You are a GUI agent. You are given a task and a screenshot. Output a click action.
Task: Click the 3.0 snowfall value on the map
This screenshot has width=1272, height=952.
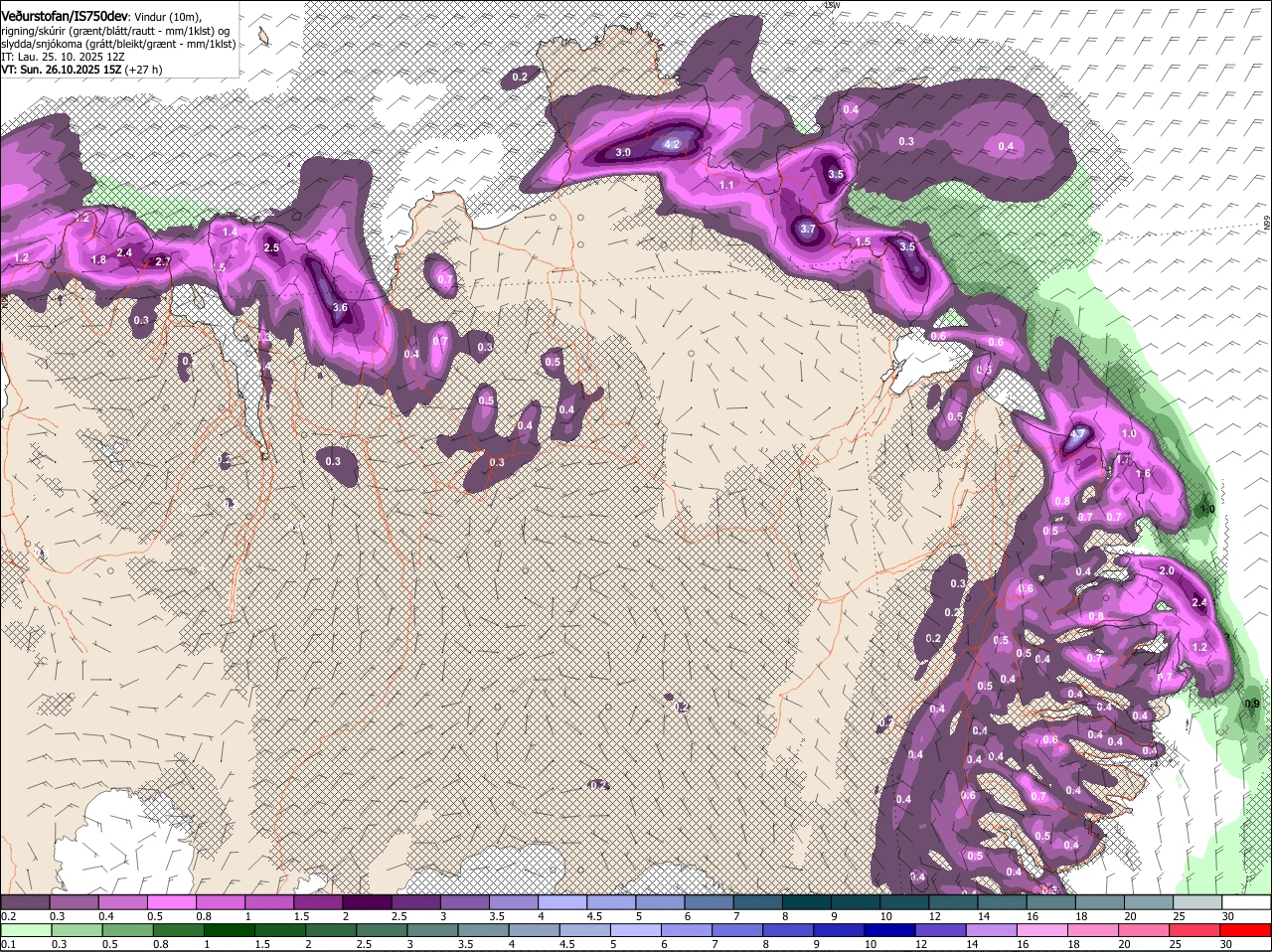coord(623,152)
